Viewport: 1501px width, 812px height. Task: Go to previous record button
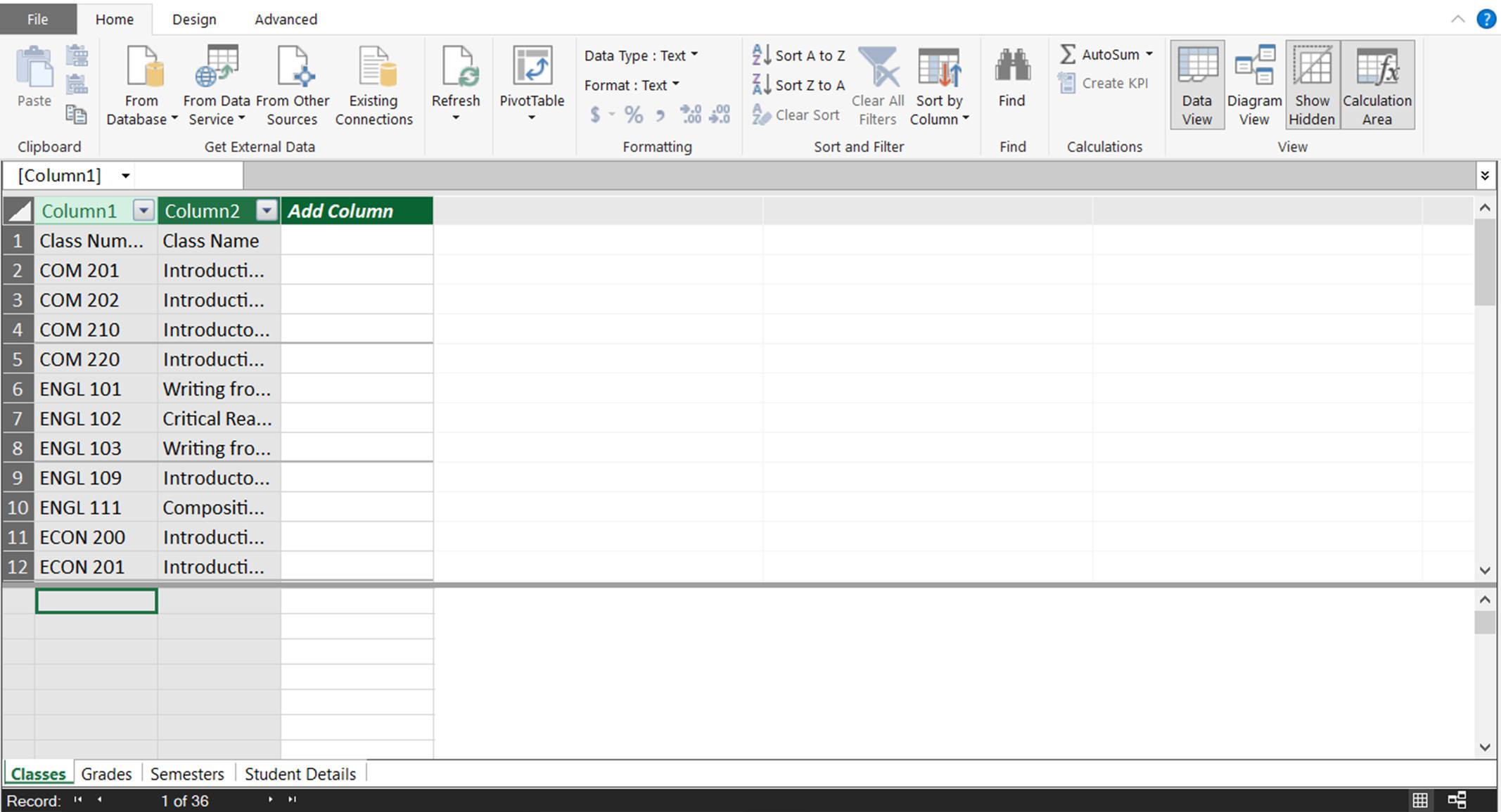[x=100, y=799]
